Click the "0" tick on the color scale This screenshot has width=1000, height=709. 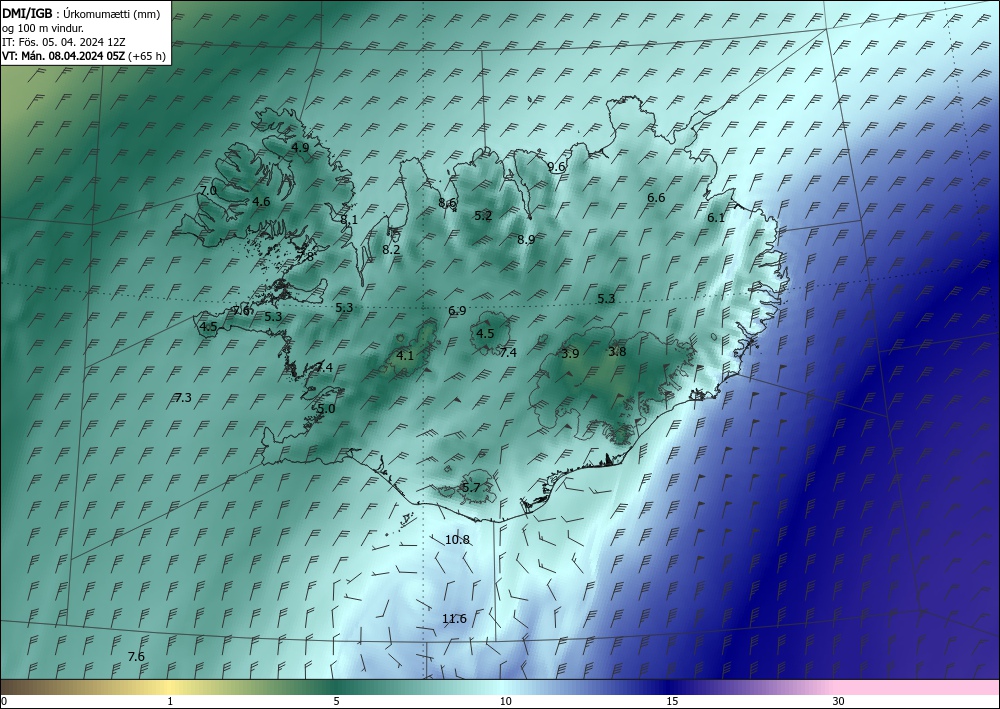[4, 701]
